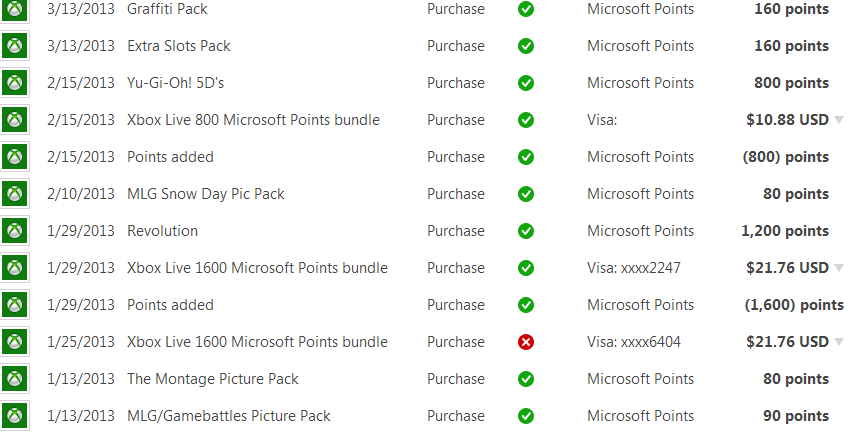Expand details arrow for $10.88 USD purchase
Viewport: 853px width, 433px height.
[838, 120]
